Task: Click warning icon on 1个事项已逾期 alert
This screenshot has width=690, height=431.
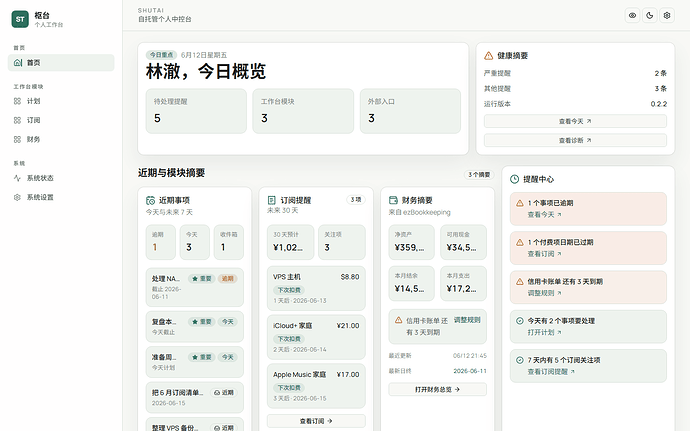Action: point(520,203)
